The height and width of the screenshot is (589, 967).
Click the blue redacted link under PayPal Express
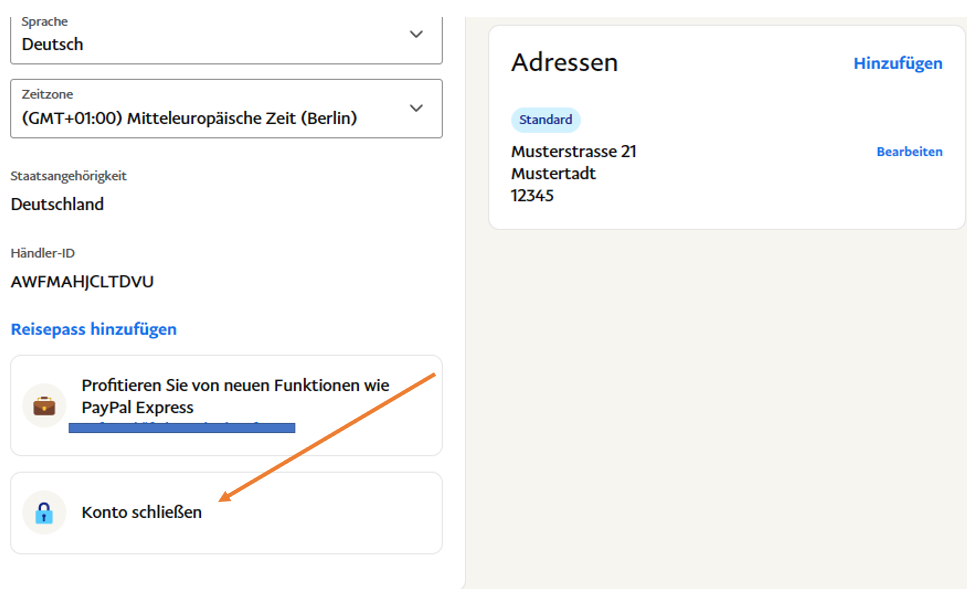[x=181, y=428]
